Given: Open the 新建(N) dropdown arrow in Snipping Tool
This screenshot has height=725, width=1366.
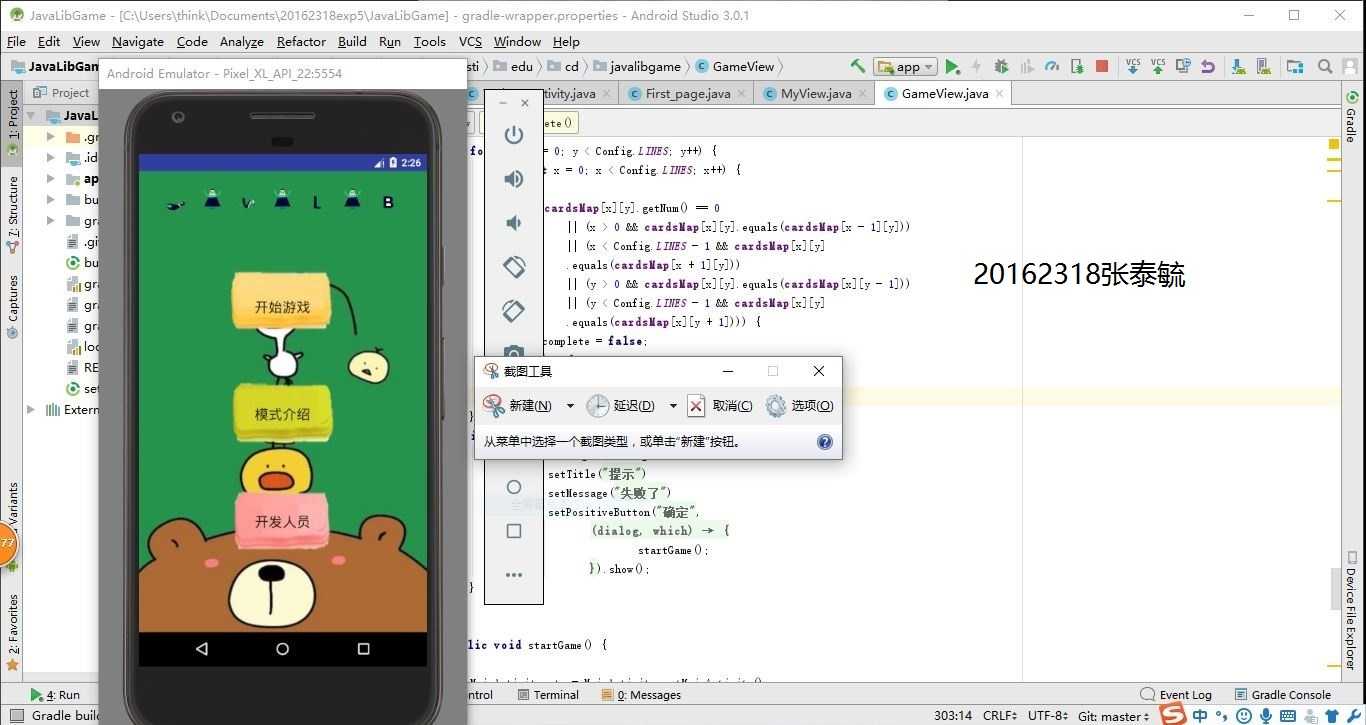Looking at the screenshot, I should click(570, 405).
